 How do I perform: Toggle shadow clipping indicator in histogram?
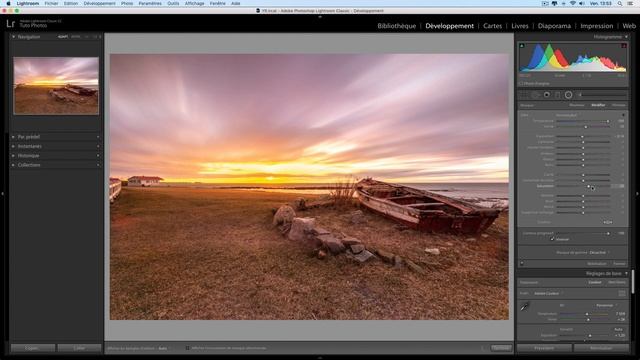tap(522, 46)
